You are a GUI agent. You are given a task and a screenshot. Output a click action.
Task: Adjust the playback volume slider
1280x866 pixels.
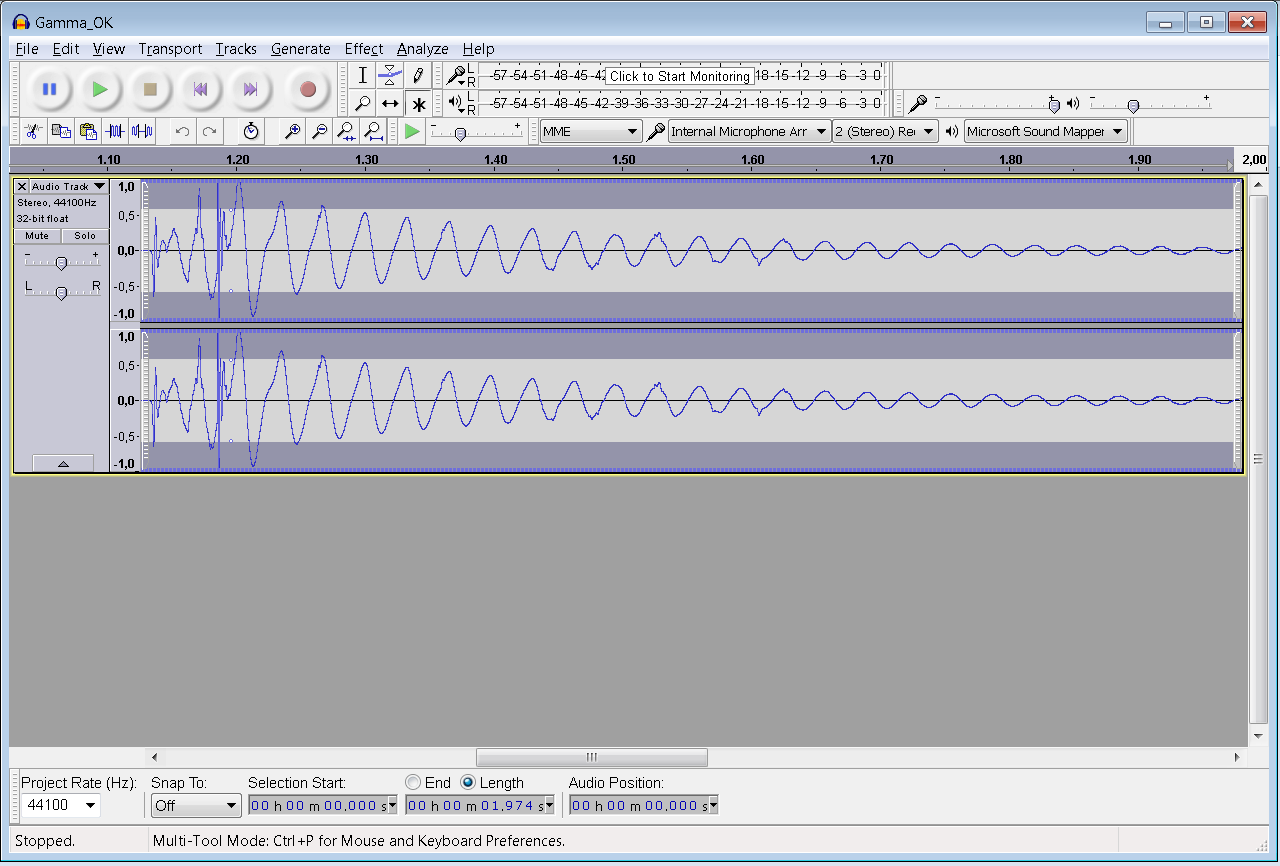(x=1150, y=104)
